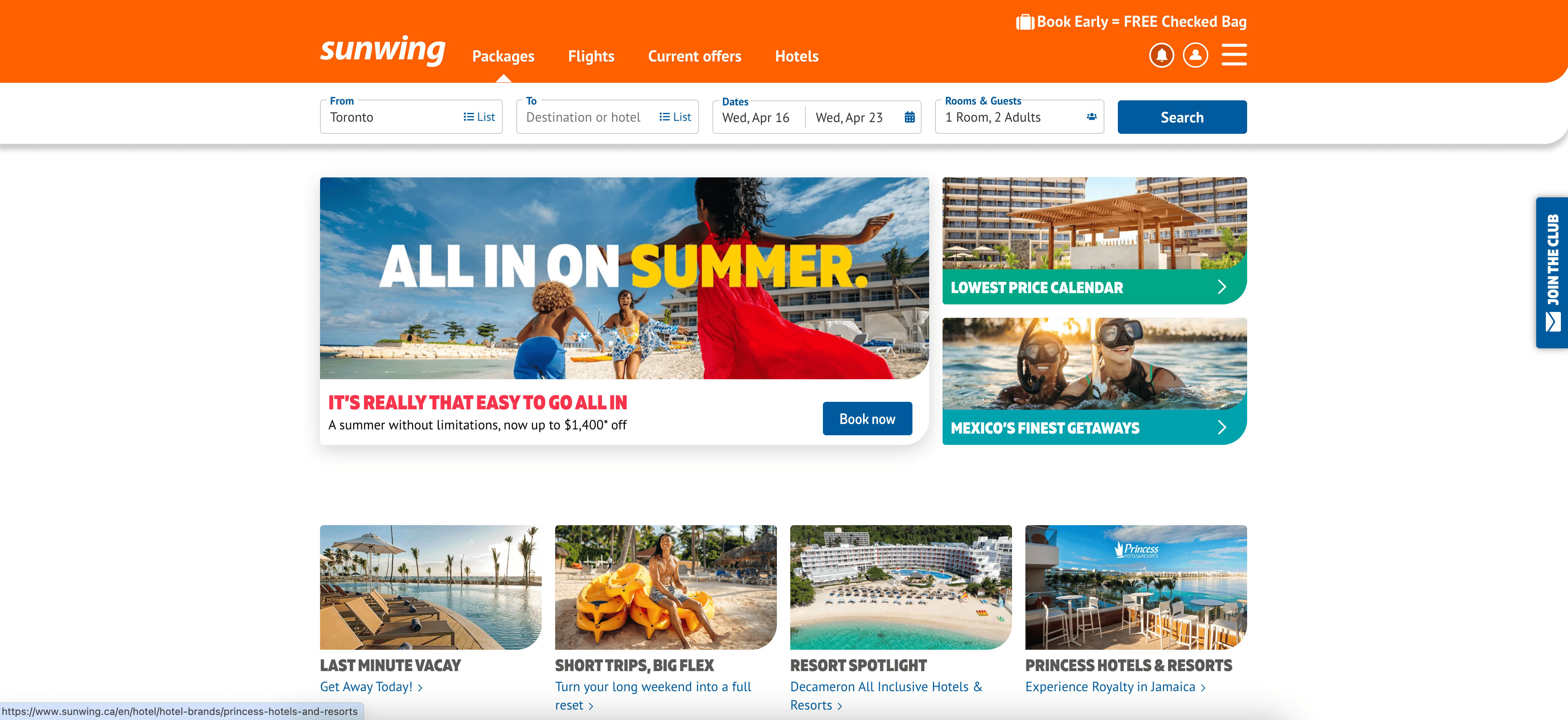This screenshot has height=720, width=1568.
Task: Click the calendar icon in Dates
Action: (910, 117)
